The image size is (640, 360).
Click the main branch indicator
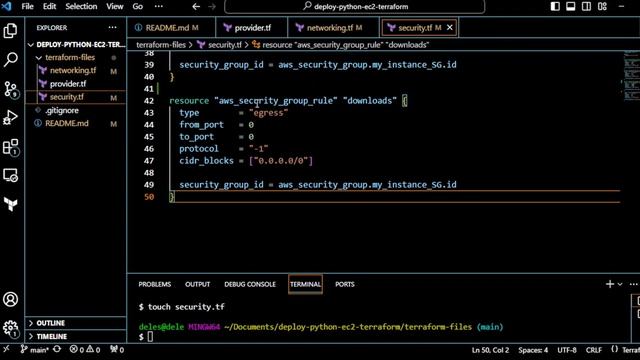tap(35, 350)
